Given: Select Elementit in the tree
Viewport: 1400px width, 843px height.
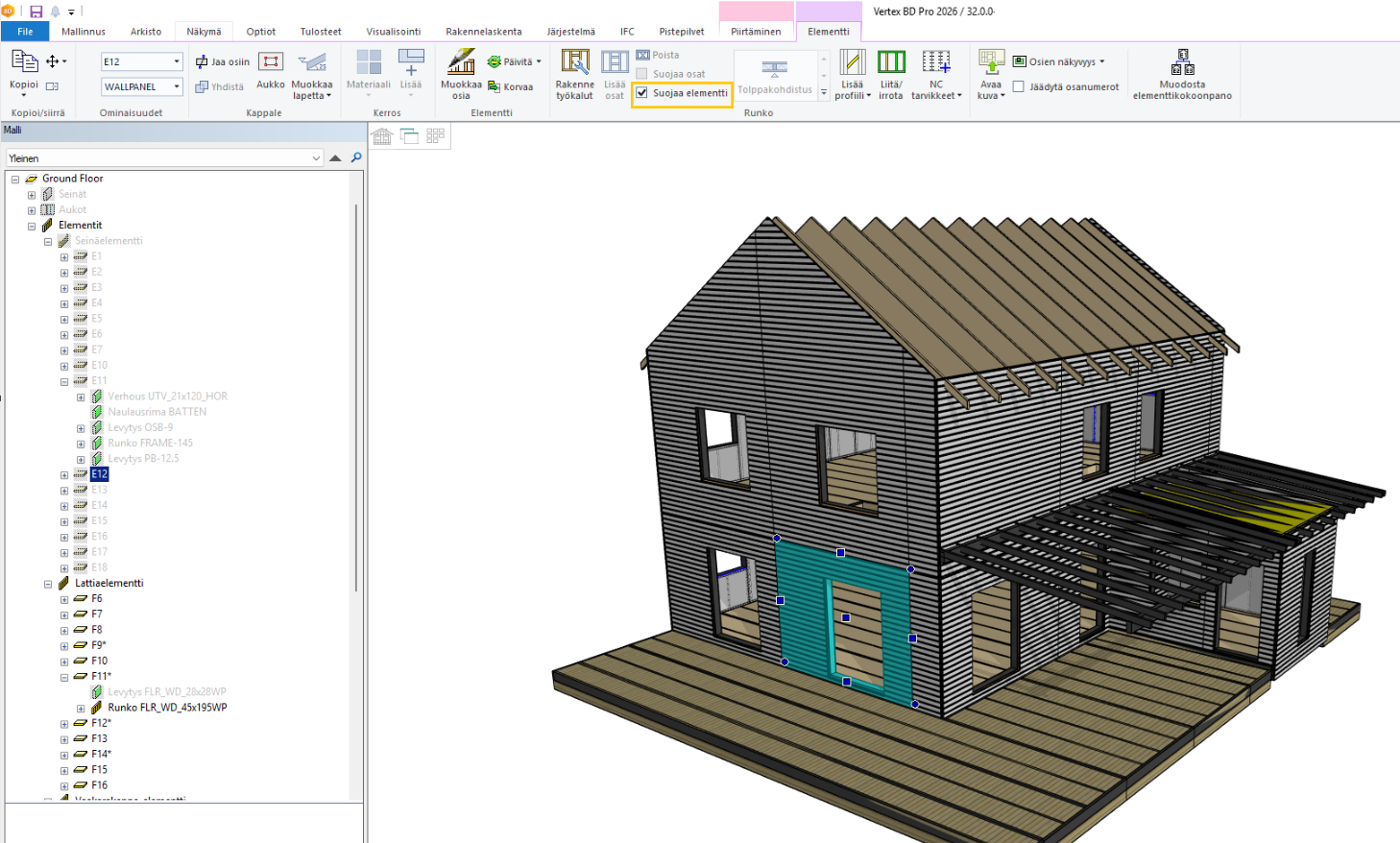Looking at the screenshot, I should [81, 225].
